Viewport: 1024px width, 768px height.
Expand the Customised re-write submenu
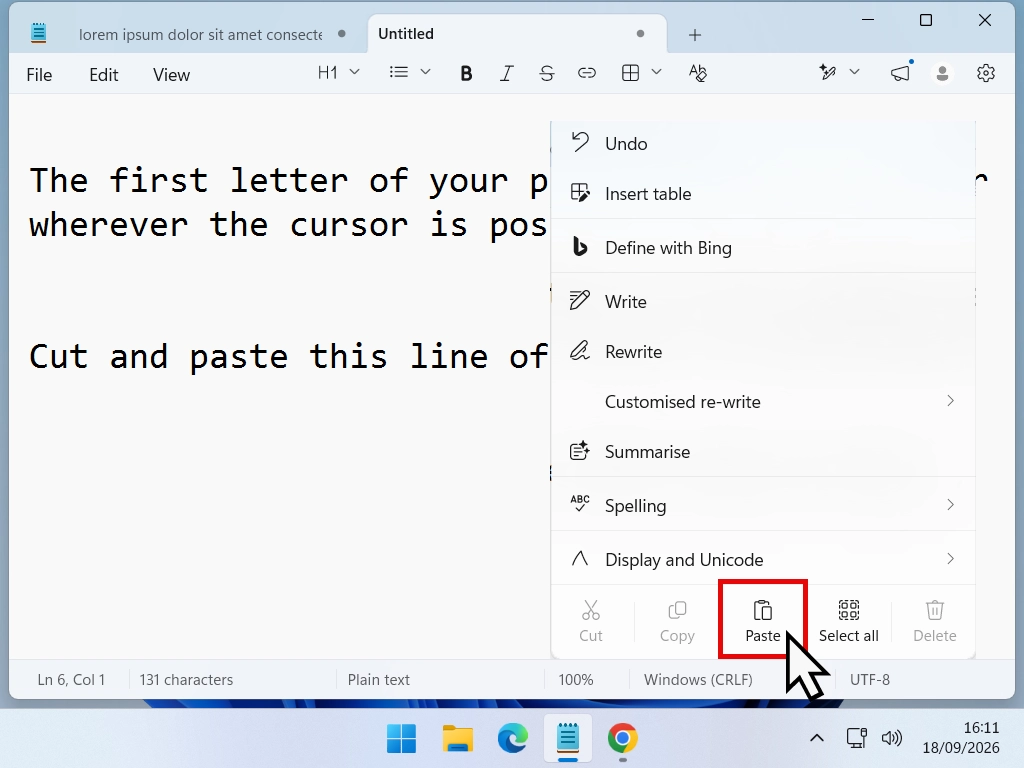coord(763,402)
